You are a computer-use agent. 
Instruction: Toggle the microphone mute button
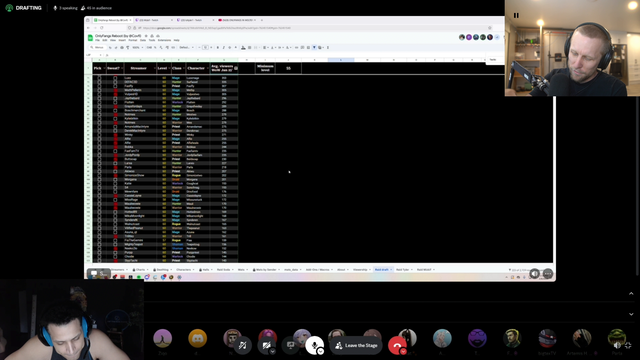(x=314, y=346)
